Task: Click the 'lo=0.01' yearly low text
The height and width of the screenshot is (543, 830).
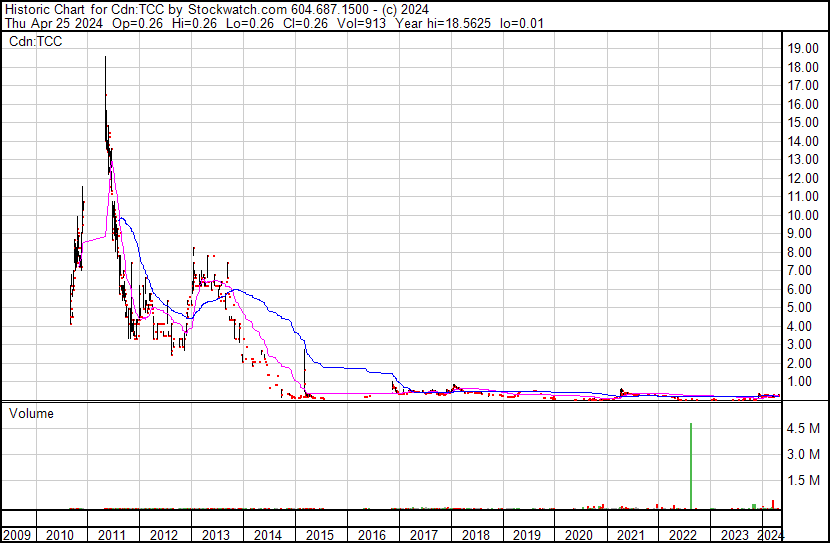Action: (522, 23)
